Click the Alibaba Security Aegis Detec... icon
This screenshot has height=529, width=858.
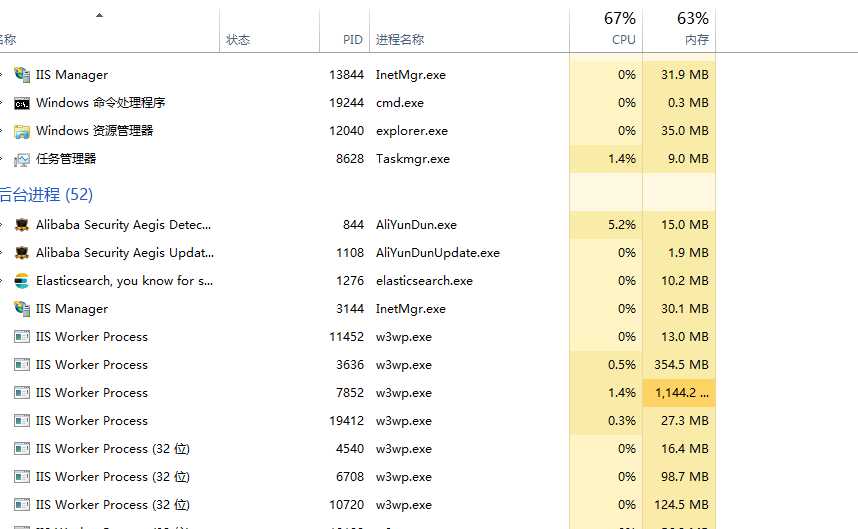pos(22,225)
